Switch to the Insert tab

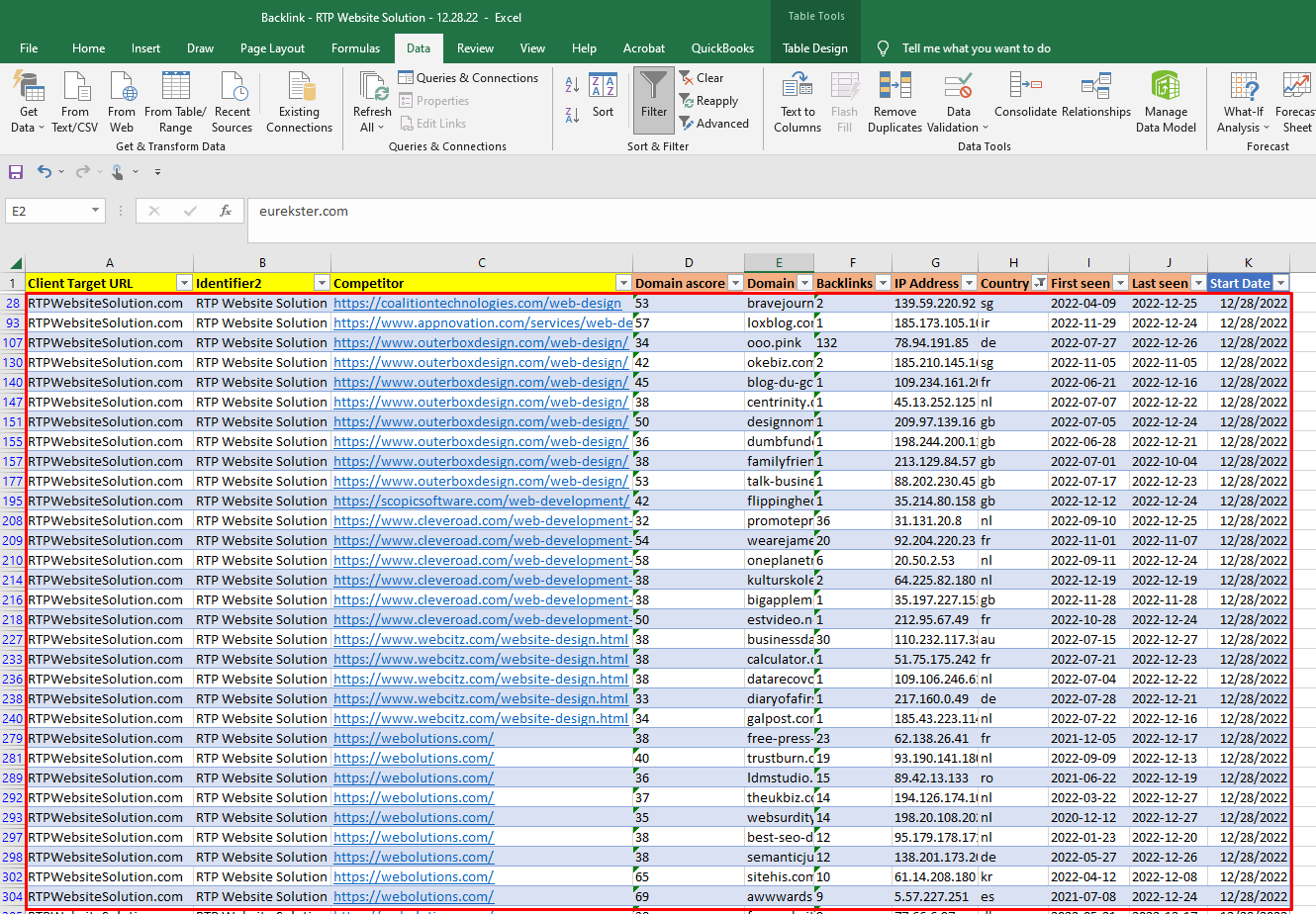pos(145,48)
